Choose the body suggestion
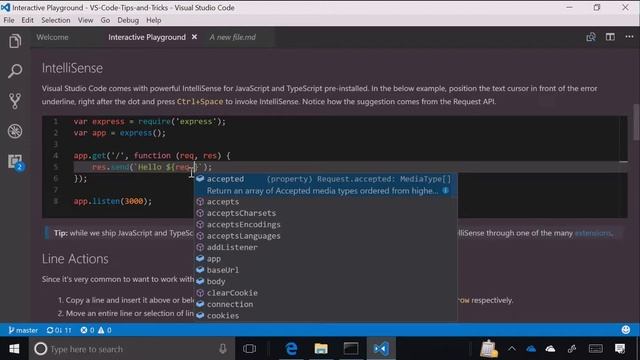The height and width of the screenshot is (360, 640). point(325,282)
